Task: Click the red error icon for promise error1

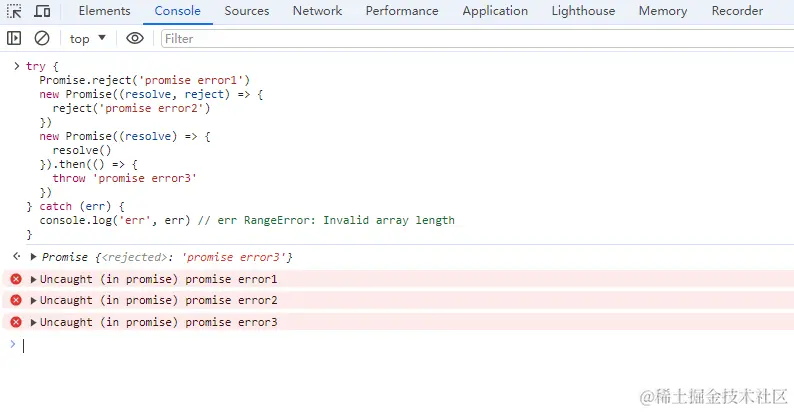Action: (x=16, y=279)
